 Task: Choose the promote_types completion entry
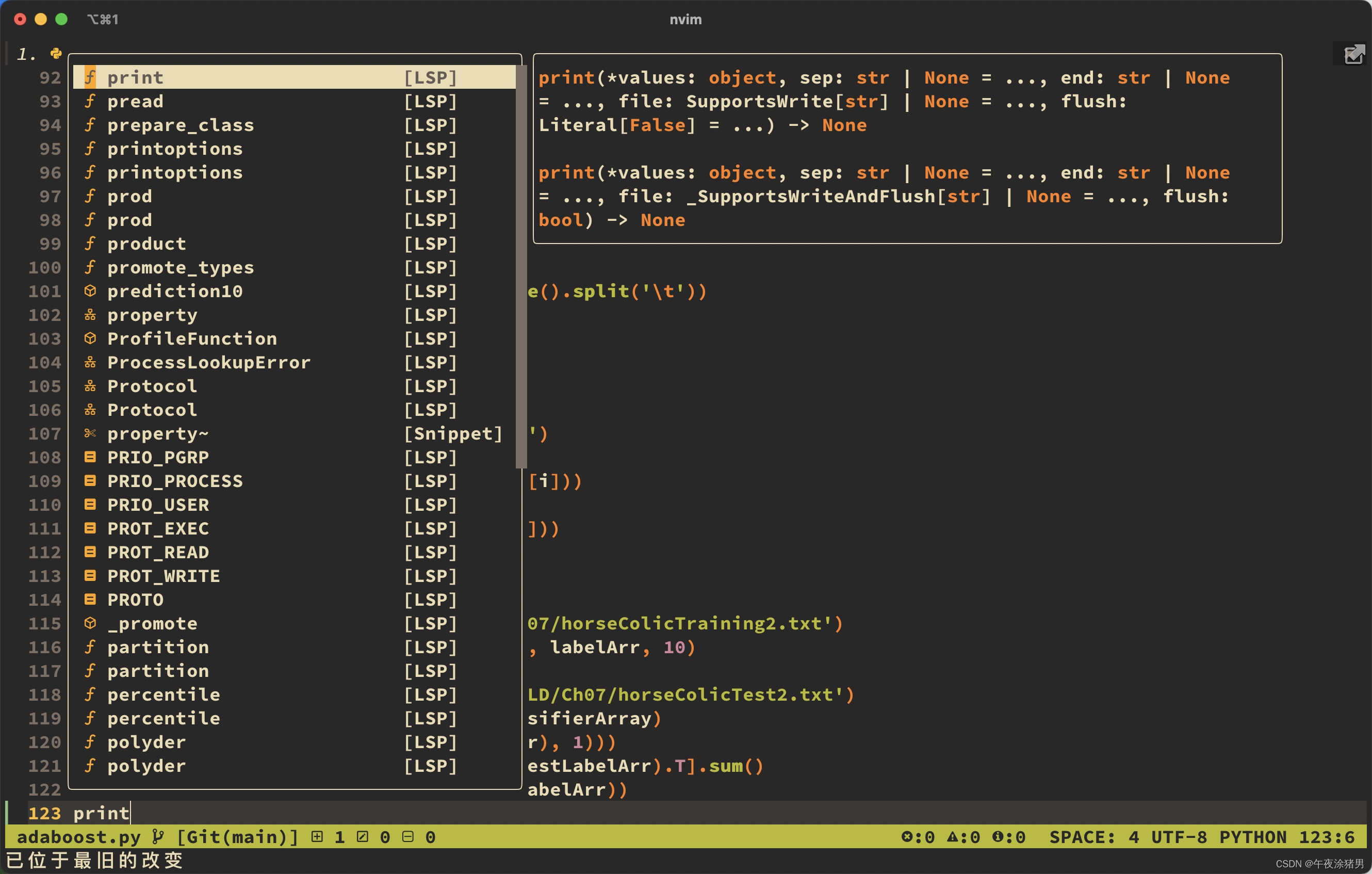coord(180,268)
